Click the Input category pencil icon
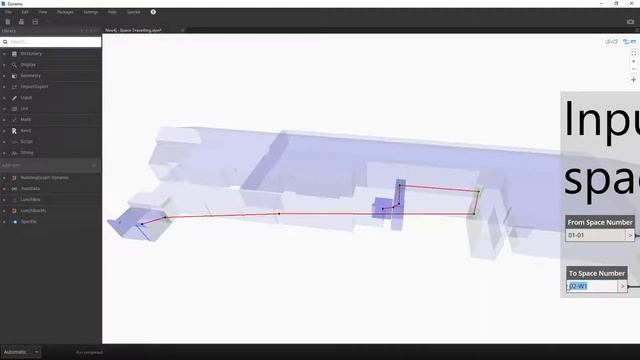640x360 pixels. [x=14, y=98]
